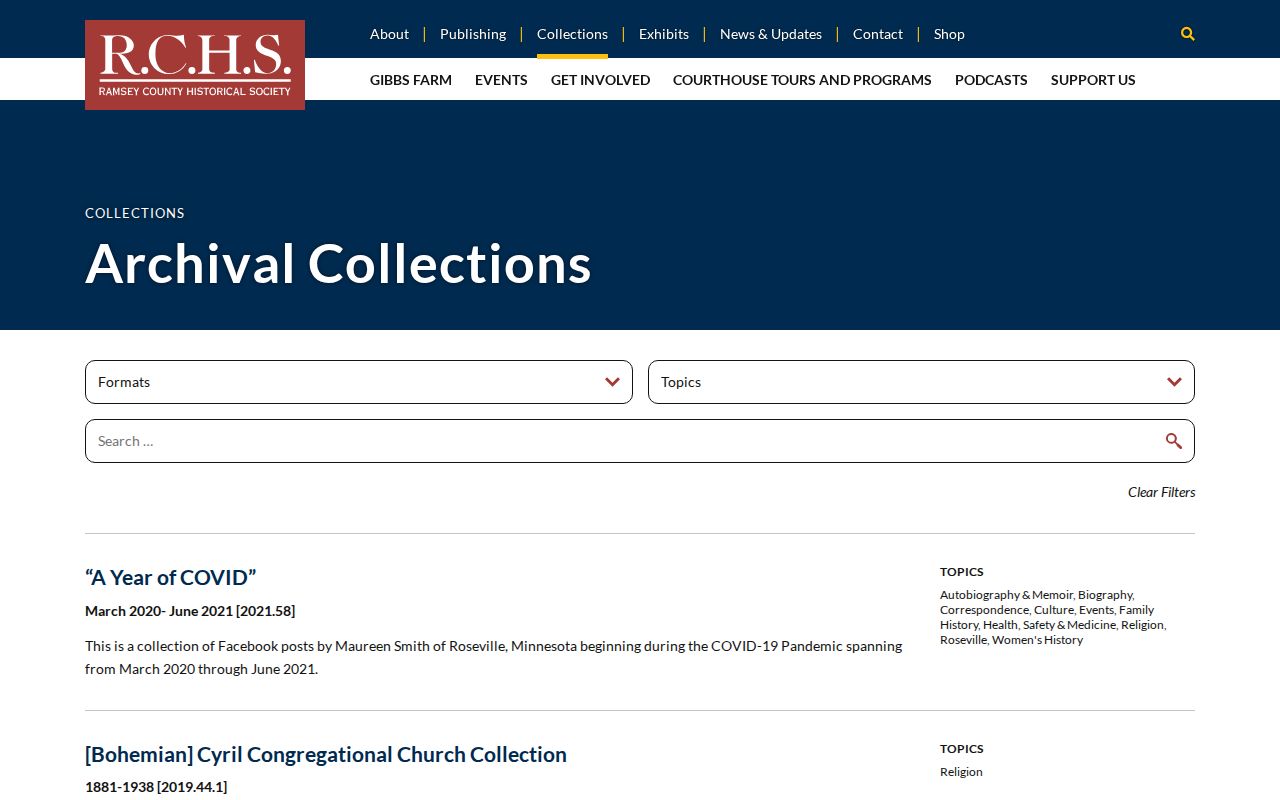Click the yellow search icon in header
The height and width of the screenshot is (800, 1280).
[x=1187, y=34]
